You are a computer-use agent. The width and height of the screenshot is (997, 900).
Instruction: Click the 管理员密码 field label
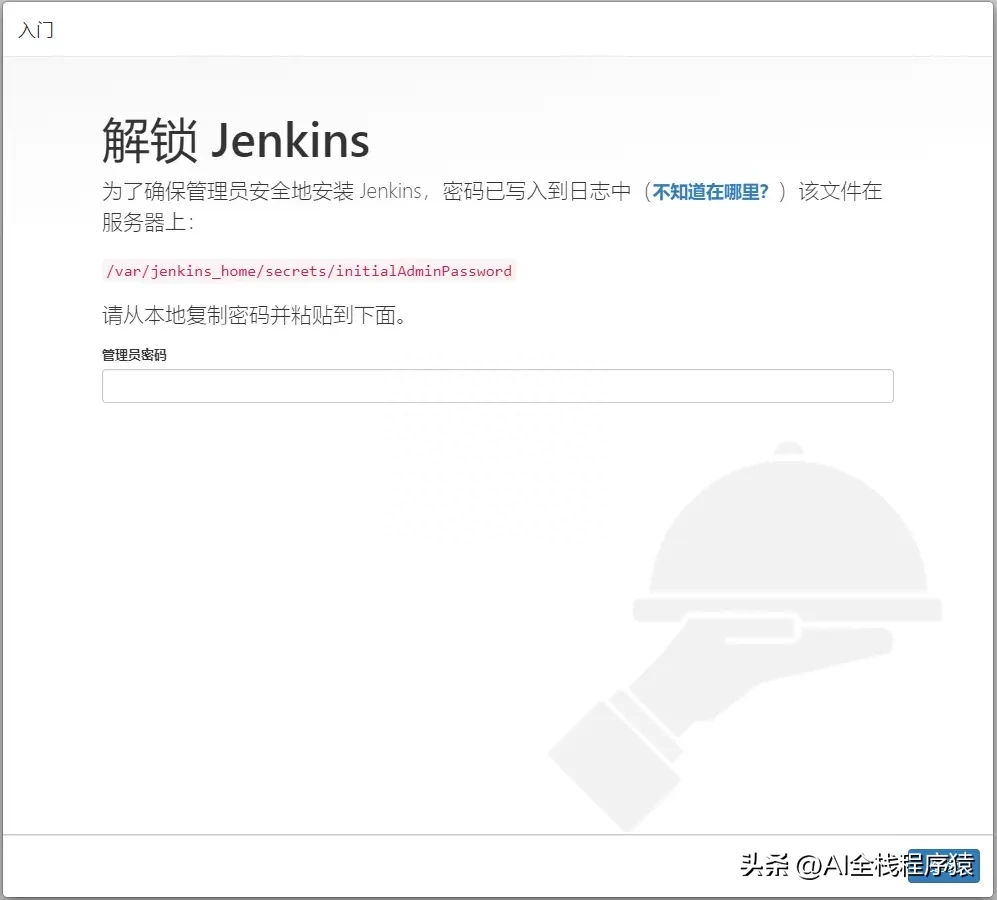tap(134, 355)
